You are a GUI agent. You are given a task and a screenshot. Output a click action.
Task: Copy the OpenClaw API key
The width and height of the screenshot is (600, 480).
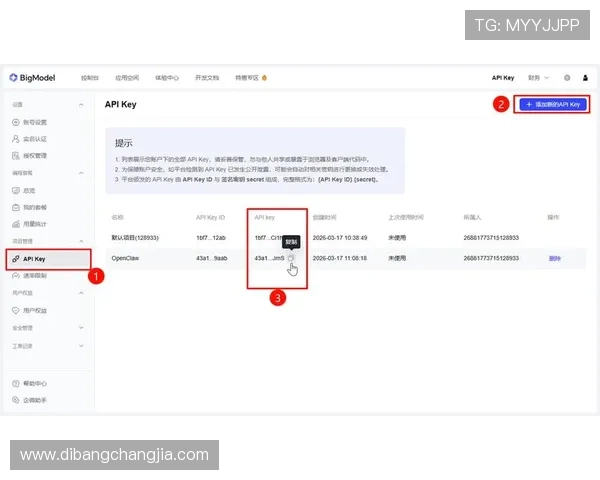click(291, 258)
